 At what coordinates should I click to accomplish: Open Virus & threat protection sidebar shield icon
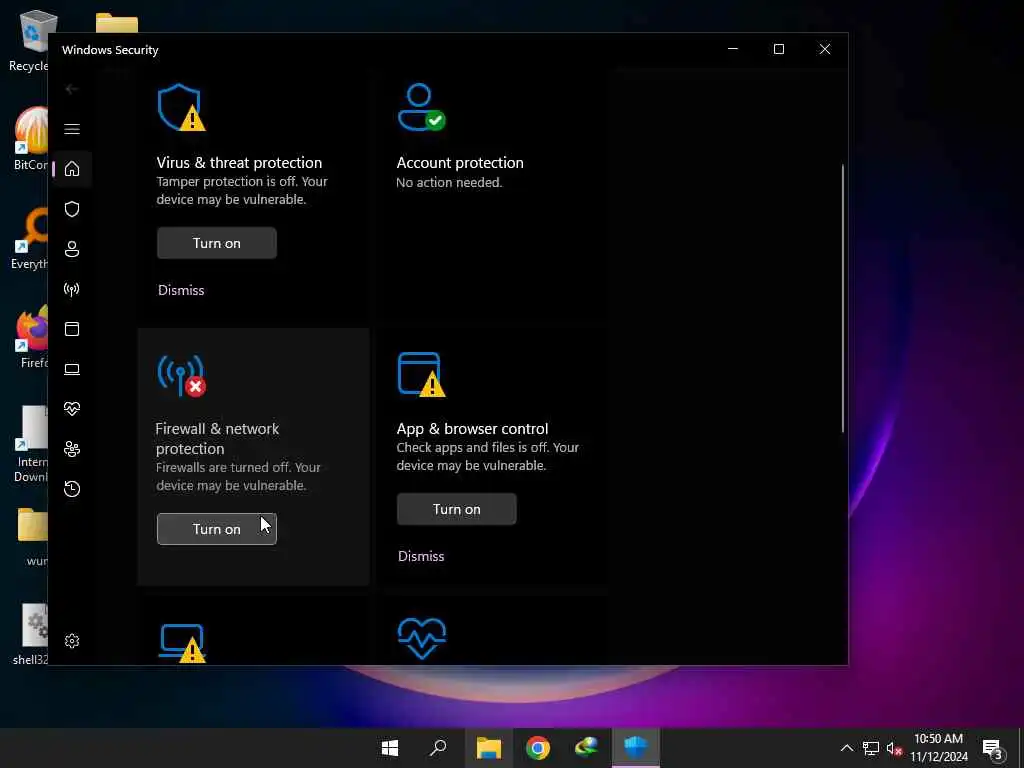click(x=72, y=209)
